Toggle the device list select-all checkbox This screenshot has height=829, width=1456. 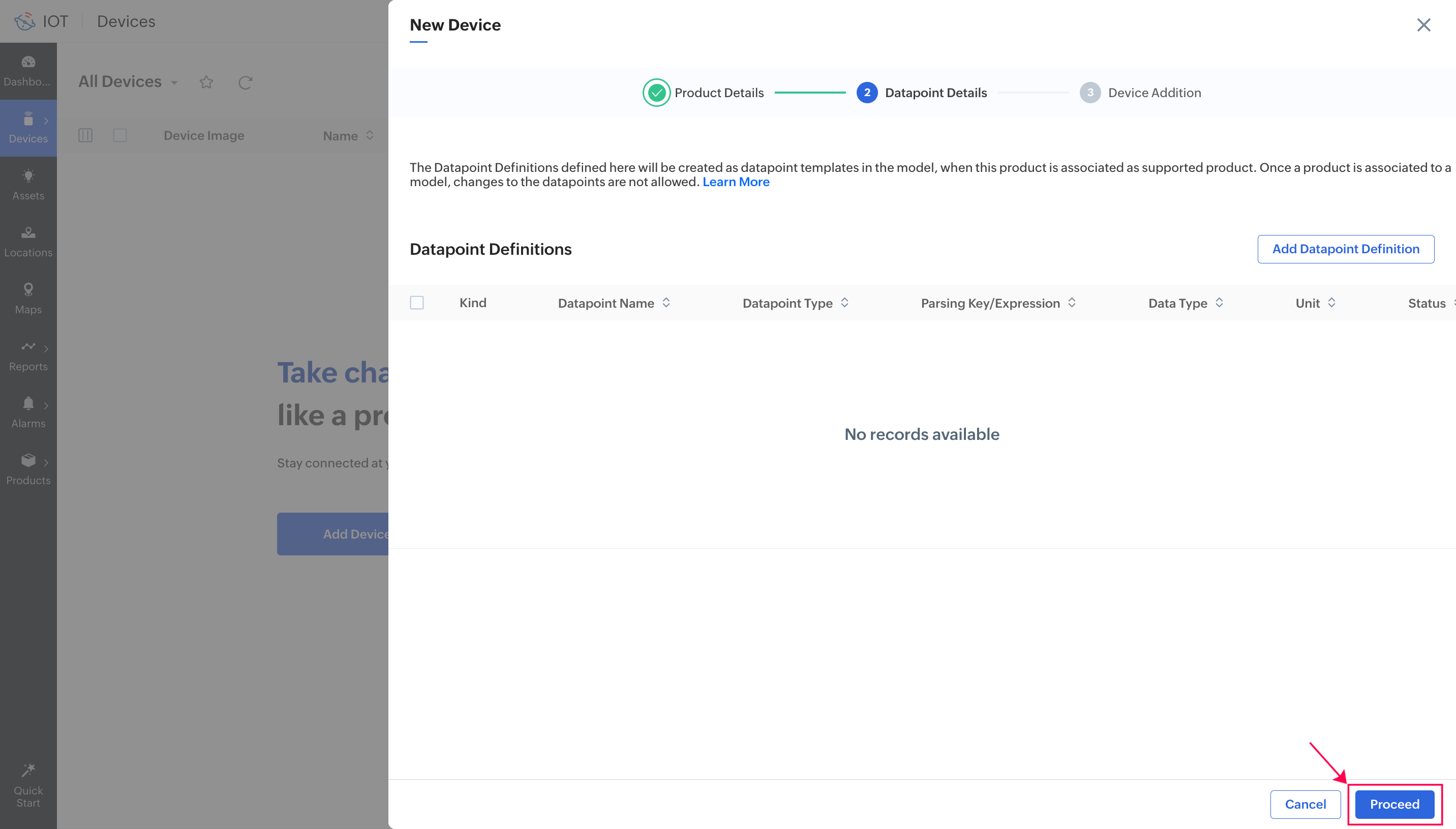pyautogui.click(x=120, y=135)
